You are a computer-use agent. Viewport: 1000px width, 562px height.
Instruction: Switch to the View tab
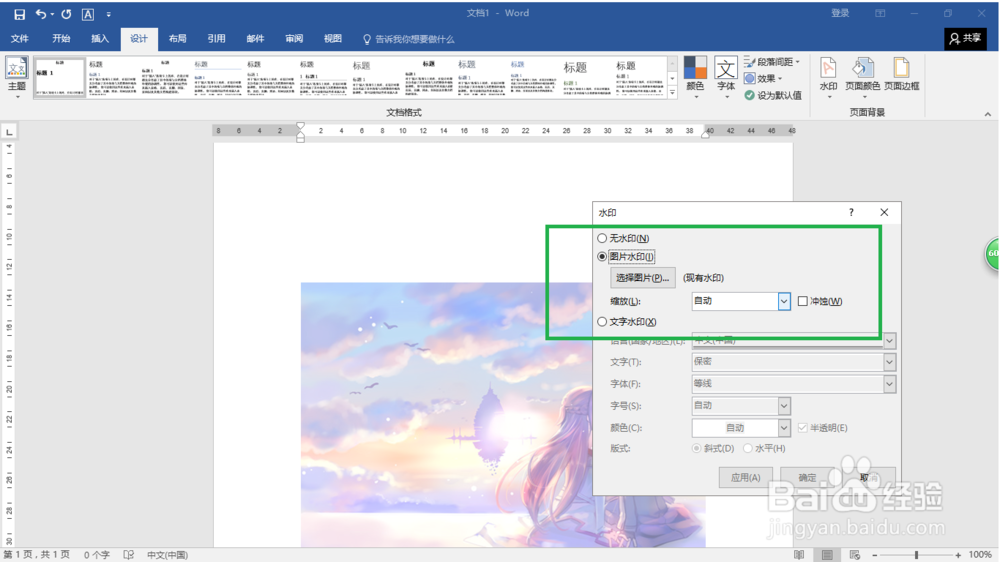pyautogui.click(x=333, y=39)
